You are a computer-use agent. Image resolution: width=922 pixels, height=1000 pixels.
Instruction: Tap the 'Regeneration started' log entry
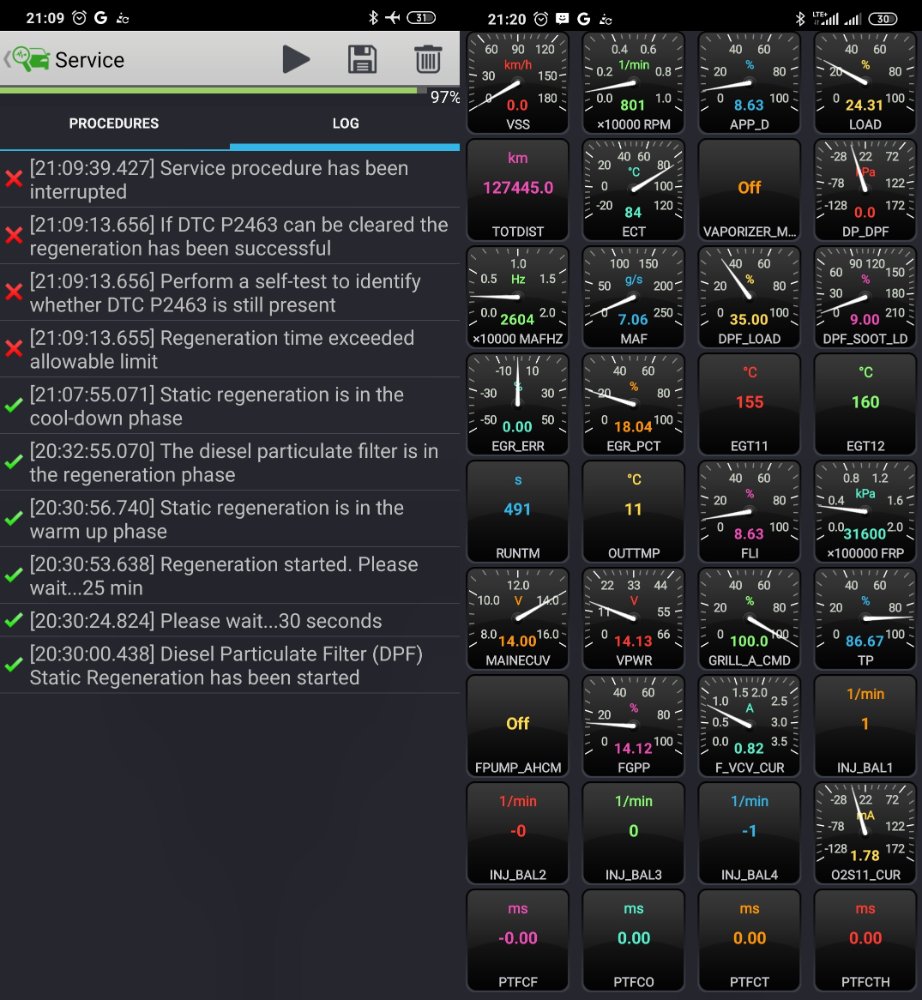pyautogui.click(x=230, y=576)
